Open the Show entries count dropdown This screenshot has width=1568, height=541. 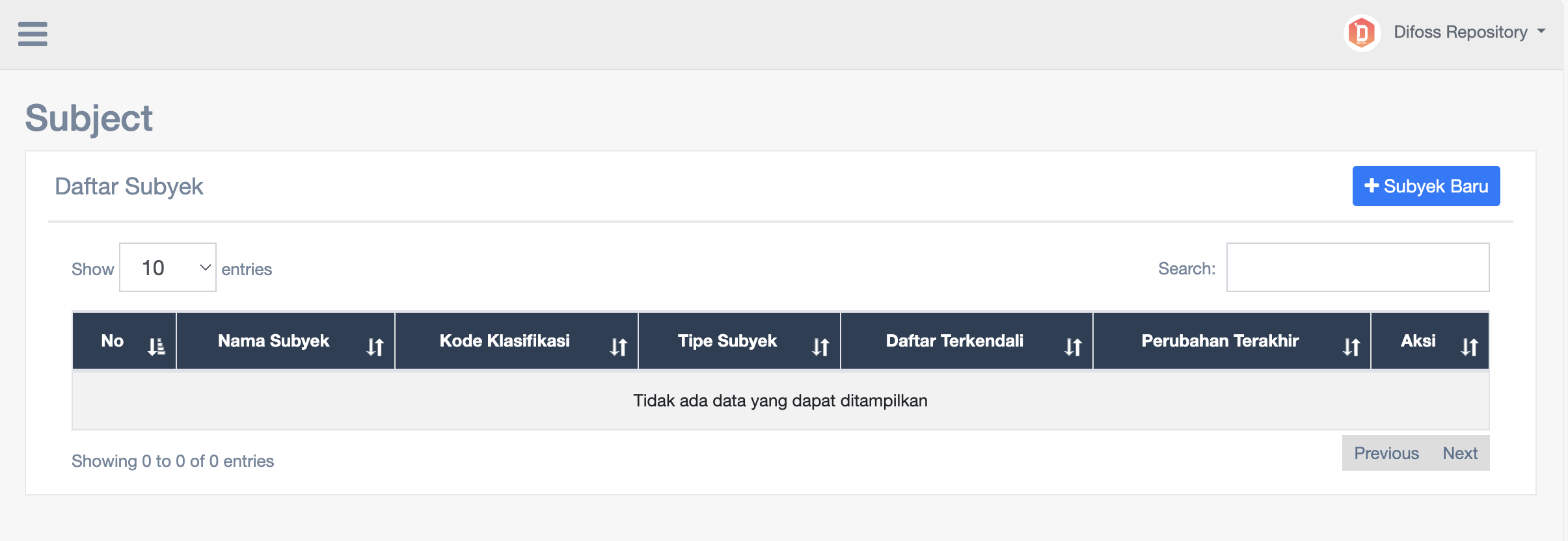[168, 267]
